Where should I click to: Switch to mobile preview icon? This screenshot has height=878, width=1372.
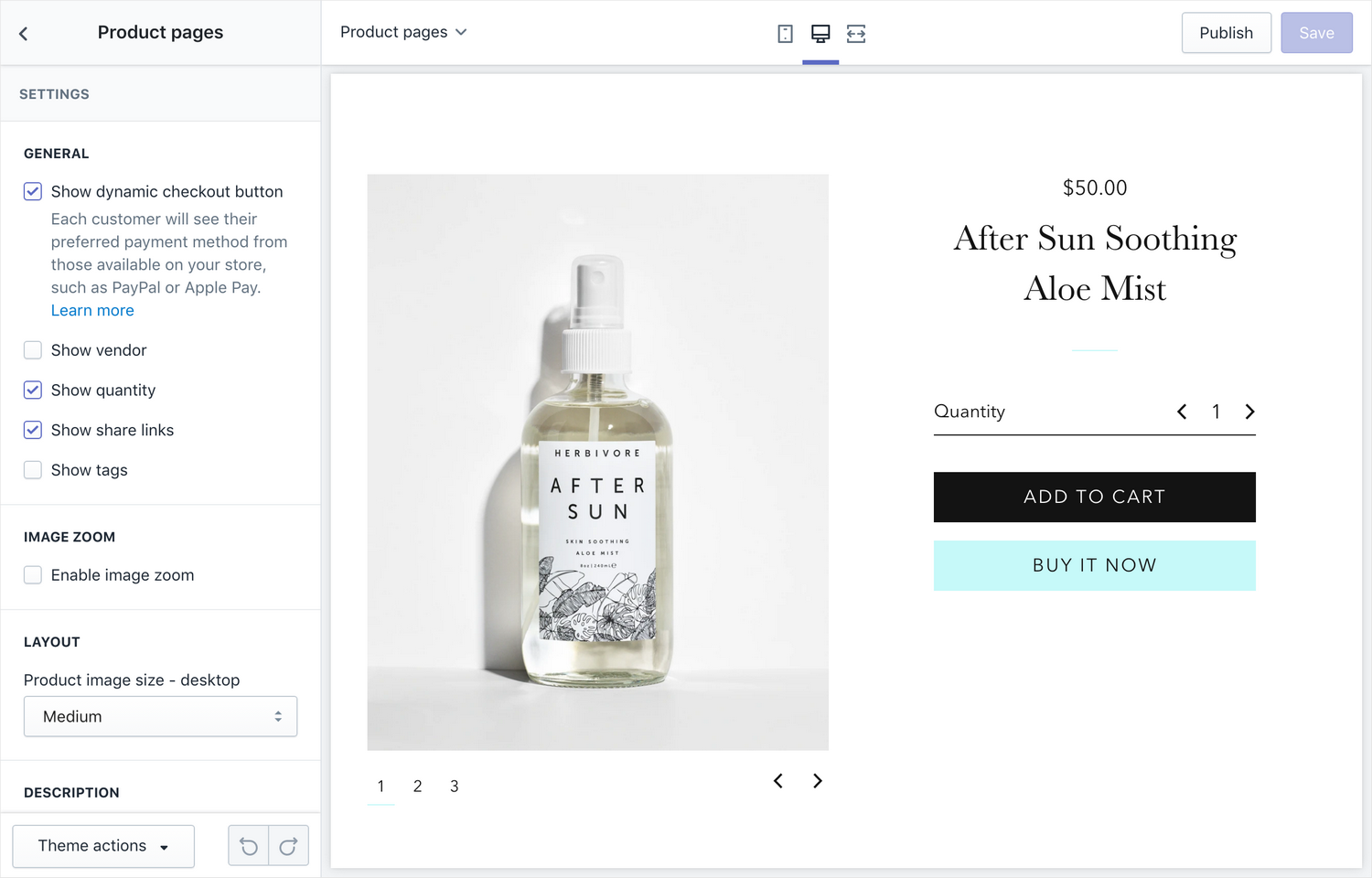pos(785,34)
